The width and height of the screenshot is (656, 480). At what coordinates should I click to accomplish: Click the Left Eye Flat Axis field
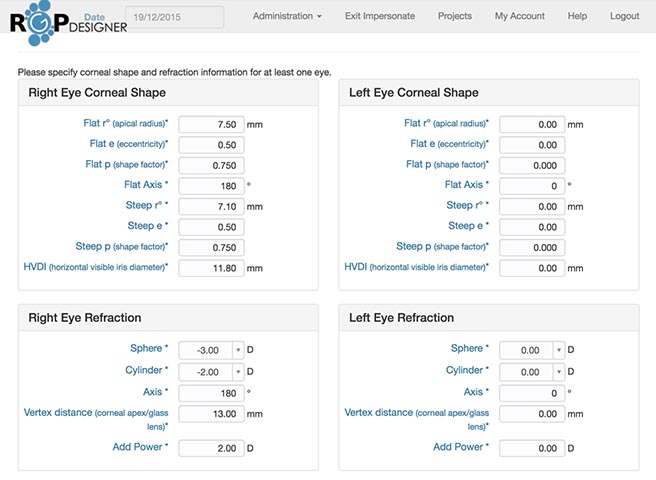coord(532,186)
